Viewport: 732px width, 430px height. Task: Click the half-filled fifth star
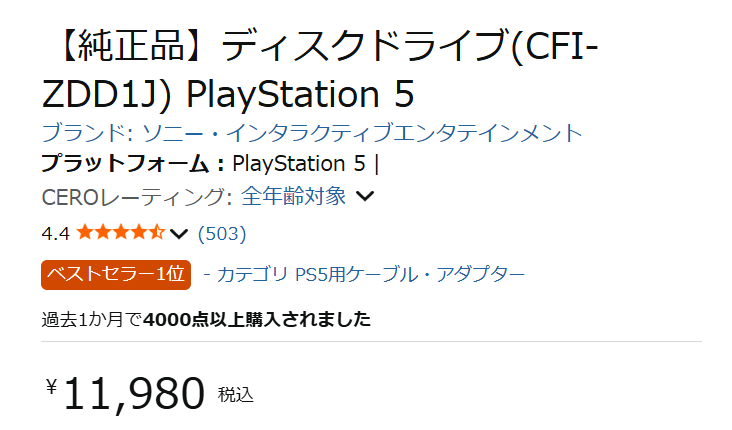pos(156,234)
